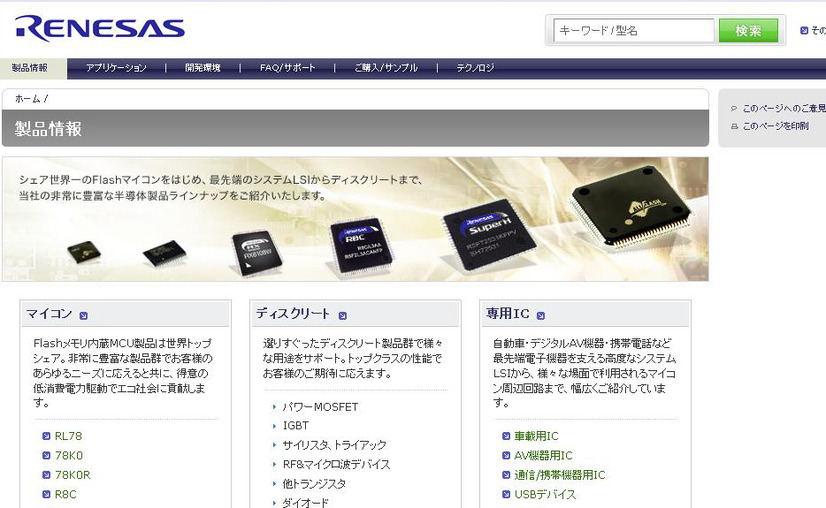Click triangle bullet next to パワーMOSFET
This screenshot has height=508, width=826.
point(274,407)
